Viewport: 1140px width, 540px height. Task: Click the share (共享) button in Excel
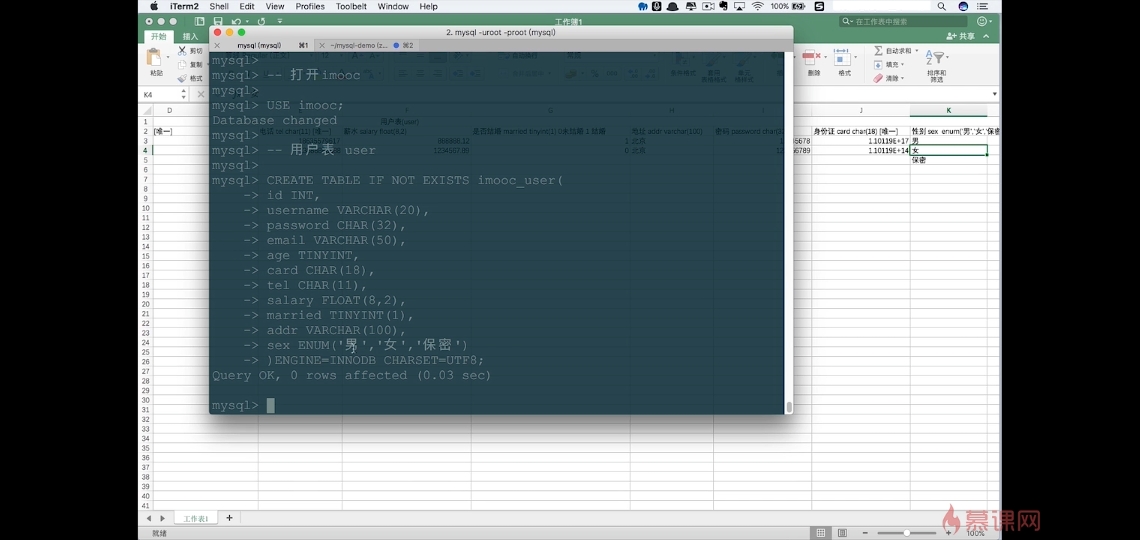pyautogui.click(x=960, y=36)
